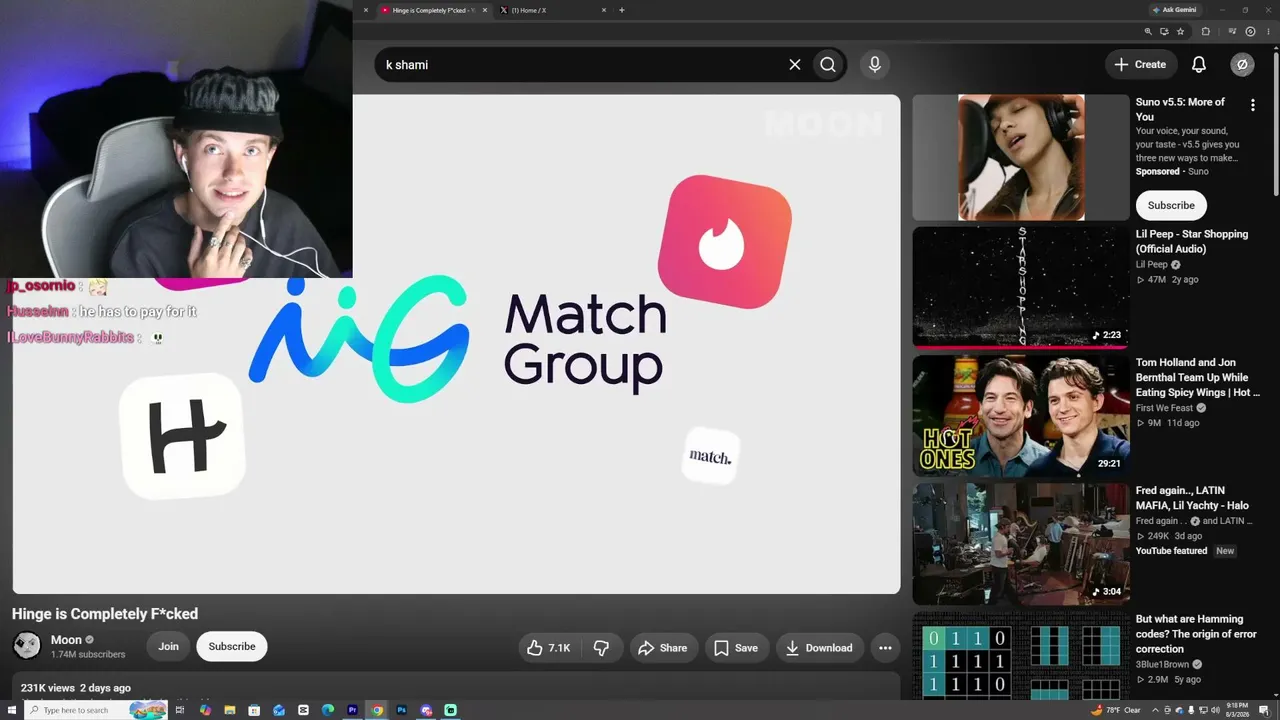Click the First We Feast channel name

tap(1164, 408)
